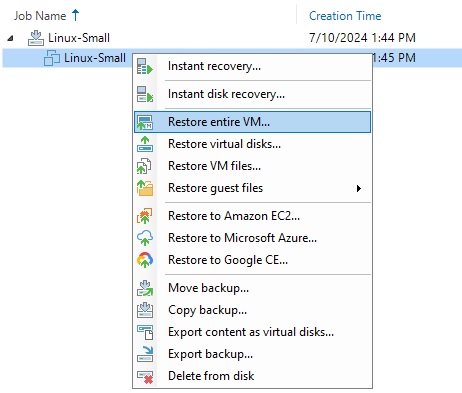Choose Export content as virtual disks

click(x=252, y=332)
